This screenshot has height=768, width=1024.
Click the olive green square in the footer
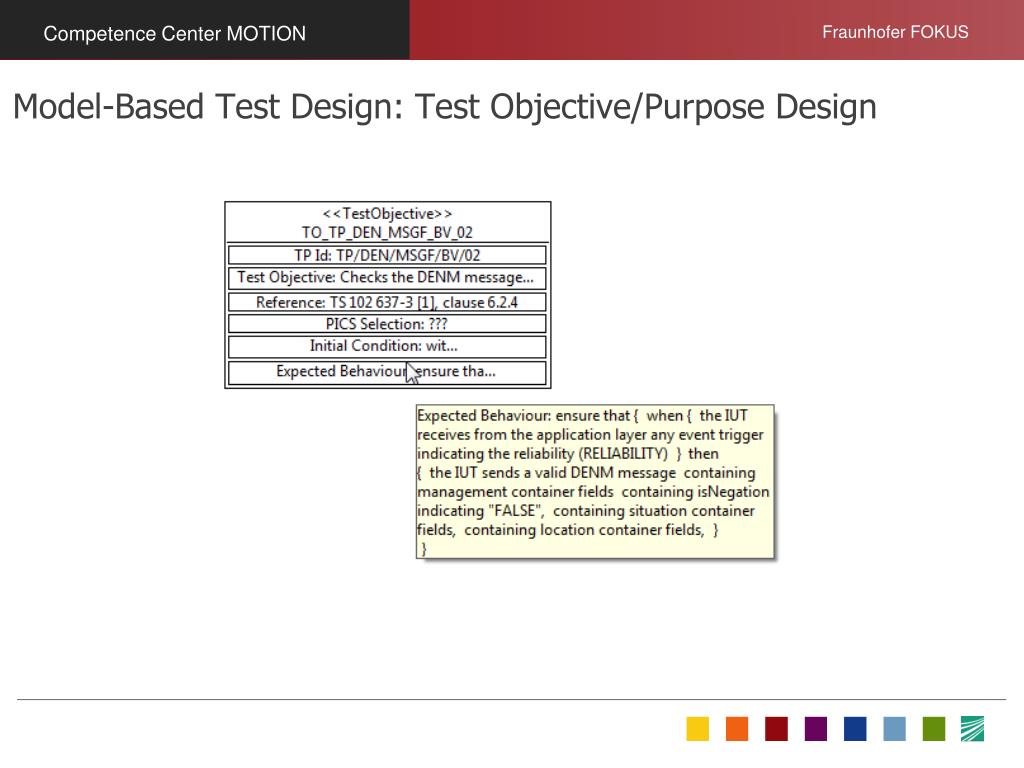(934, 729)
